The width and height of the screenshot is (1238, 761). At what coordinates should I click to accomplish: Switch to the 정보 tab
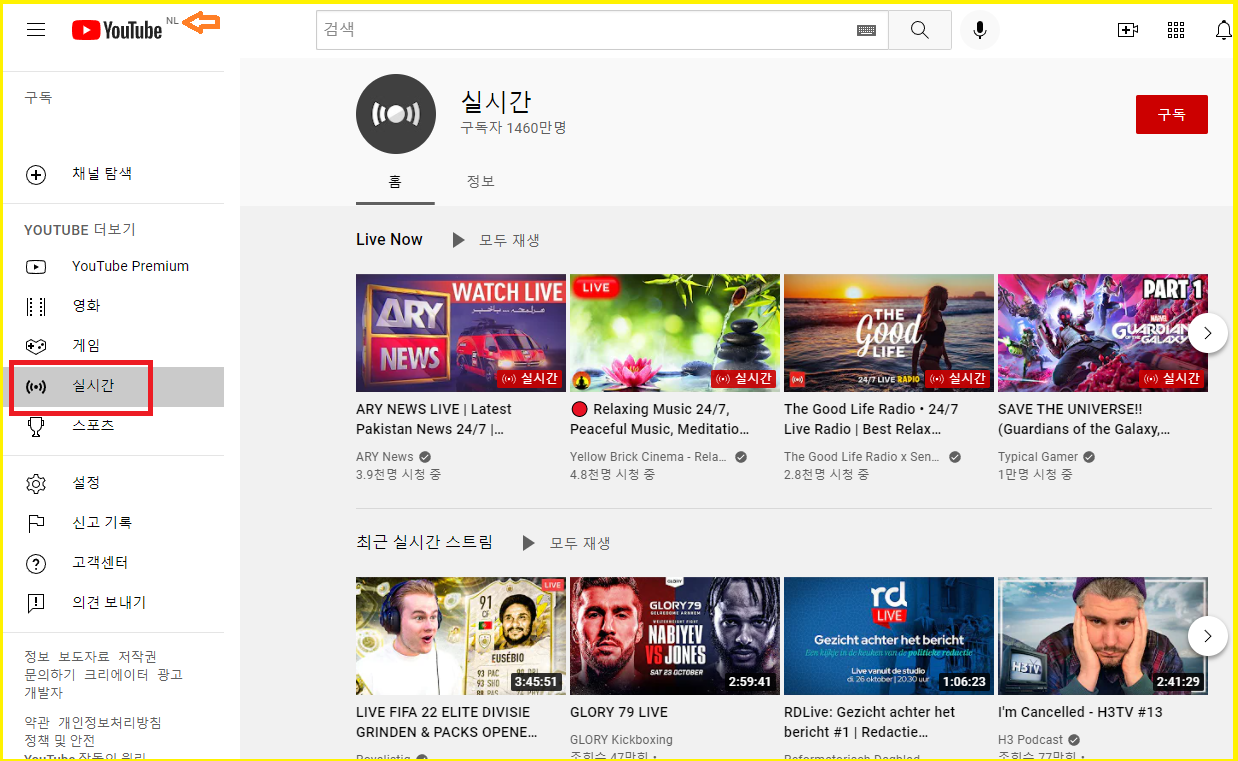[481, 181]
